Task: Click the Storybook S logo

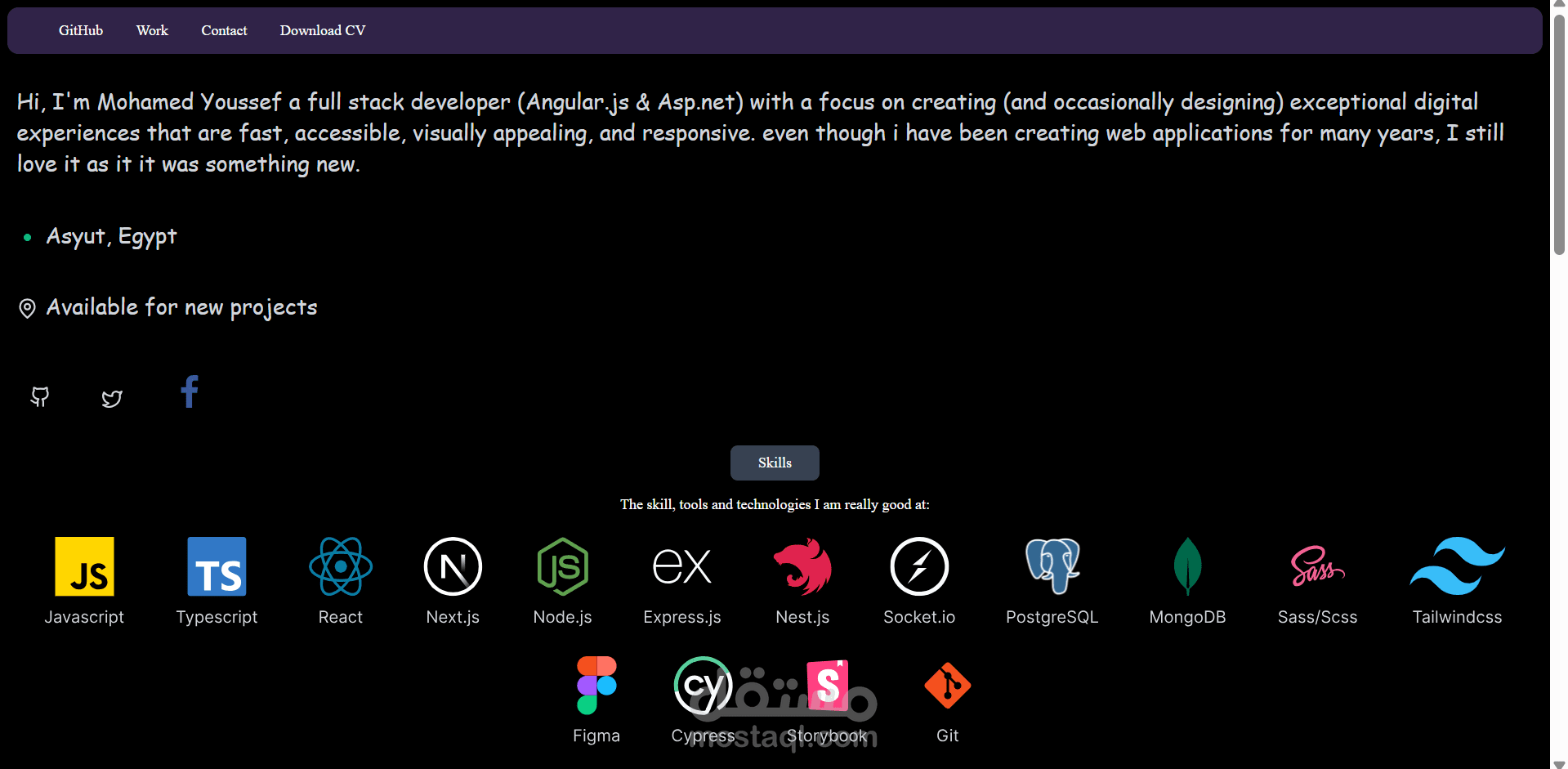Action: [827, 685]
